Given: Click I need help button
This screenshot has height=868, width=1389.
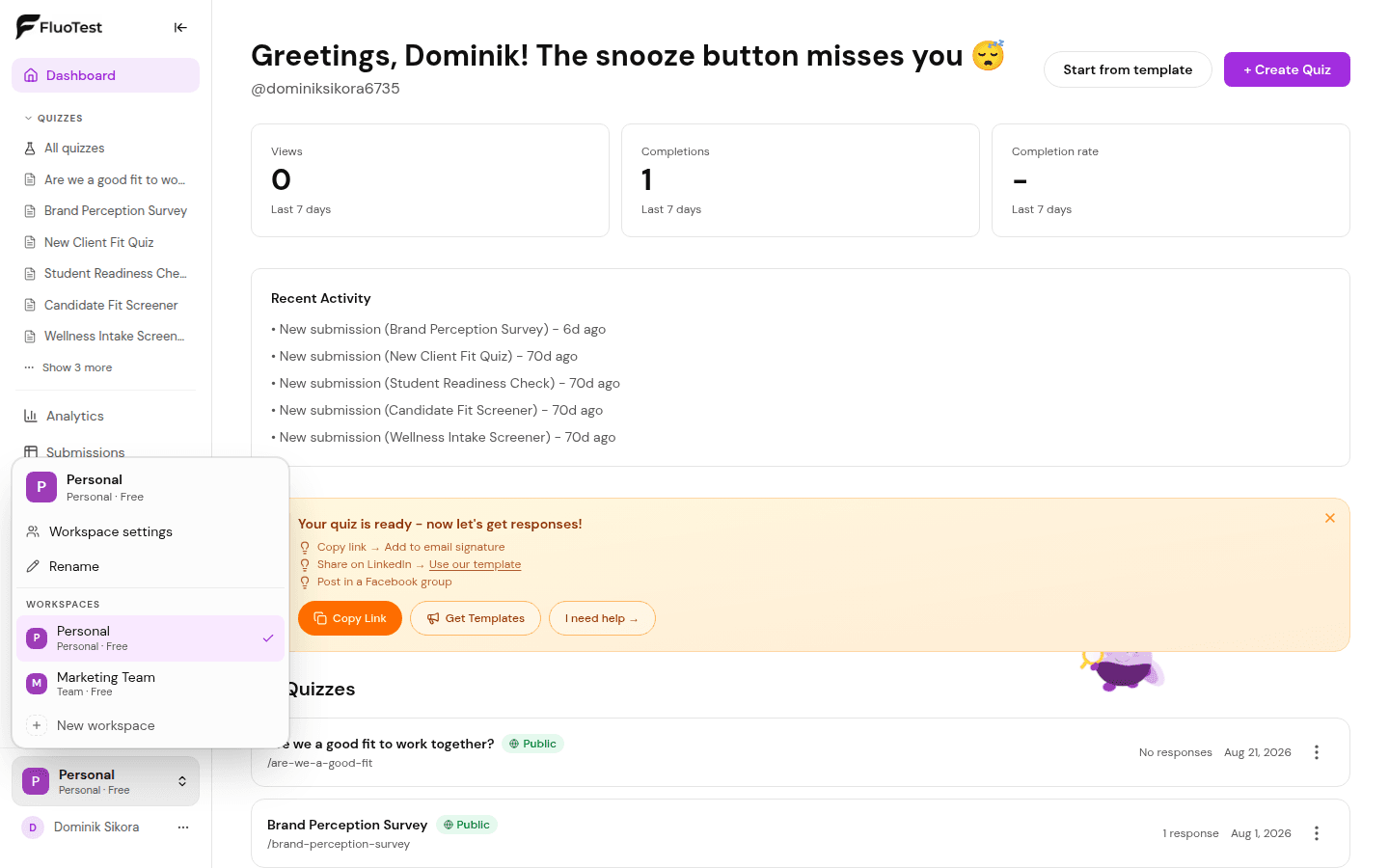Looking at the screenshot, I should click(x=602, y=618).
